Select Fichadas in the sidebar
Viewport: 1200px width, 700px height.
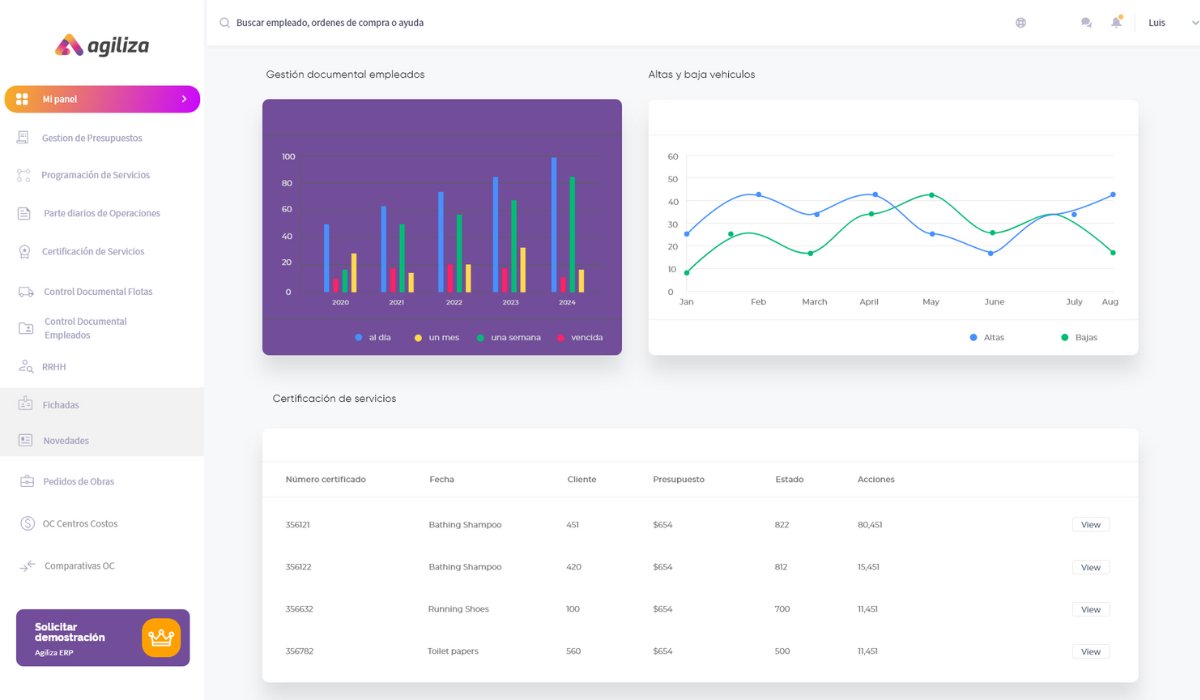[61, 405]
